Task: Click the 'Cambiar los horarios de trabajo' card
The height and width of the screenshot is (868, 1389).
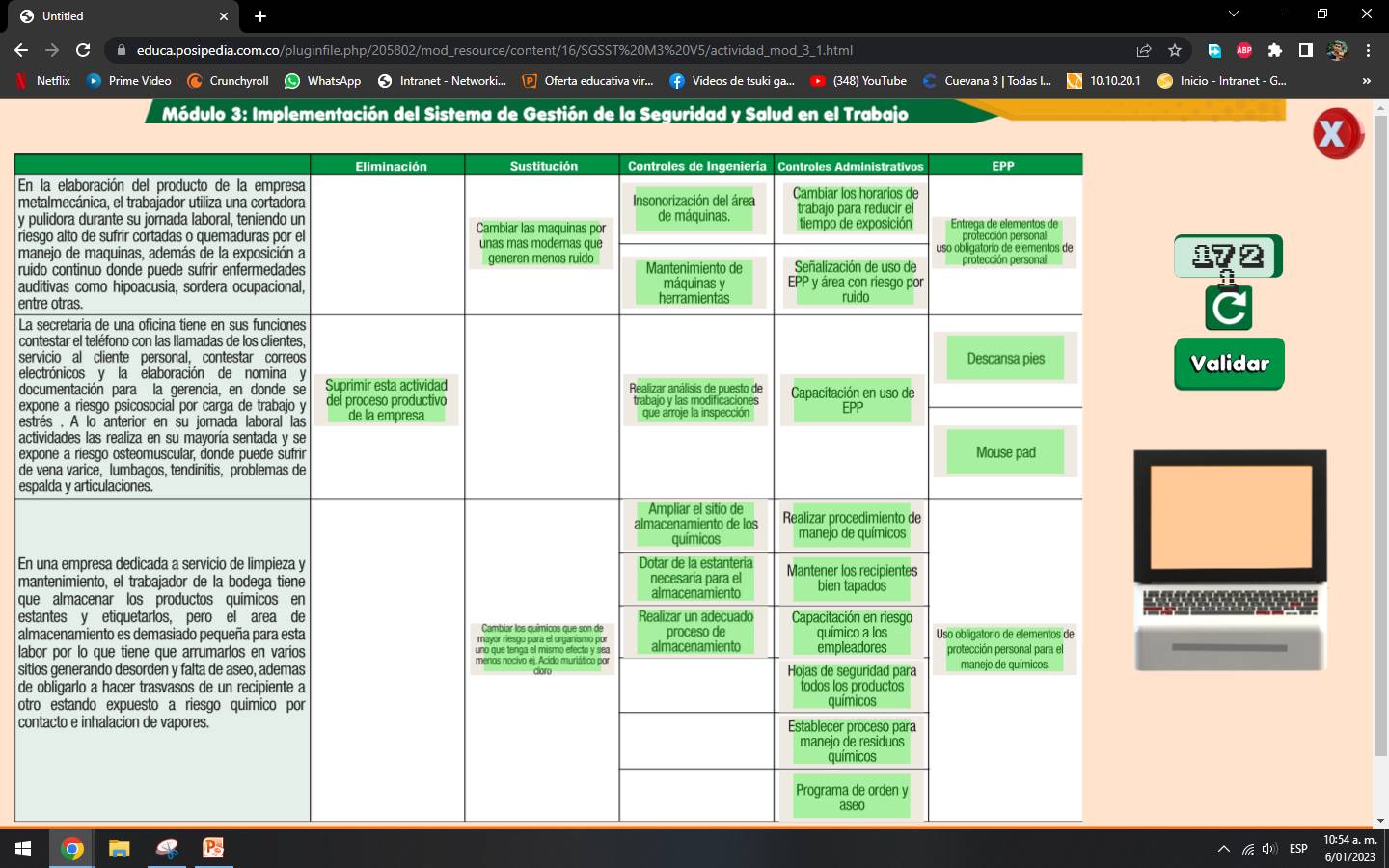Action: (x=855, y=208)
